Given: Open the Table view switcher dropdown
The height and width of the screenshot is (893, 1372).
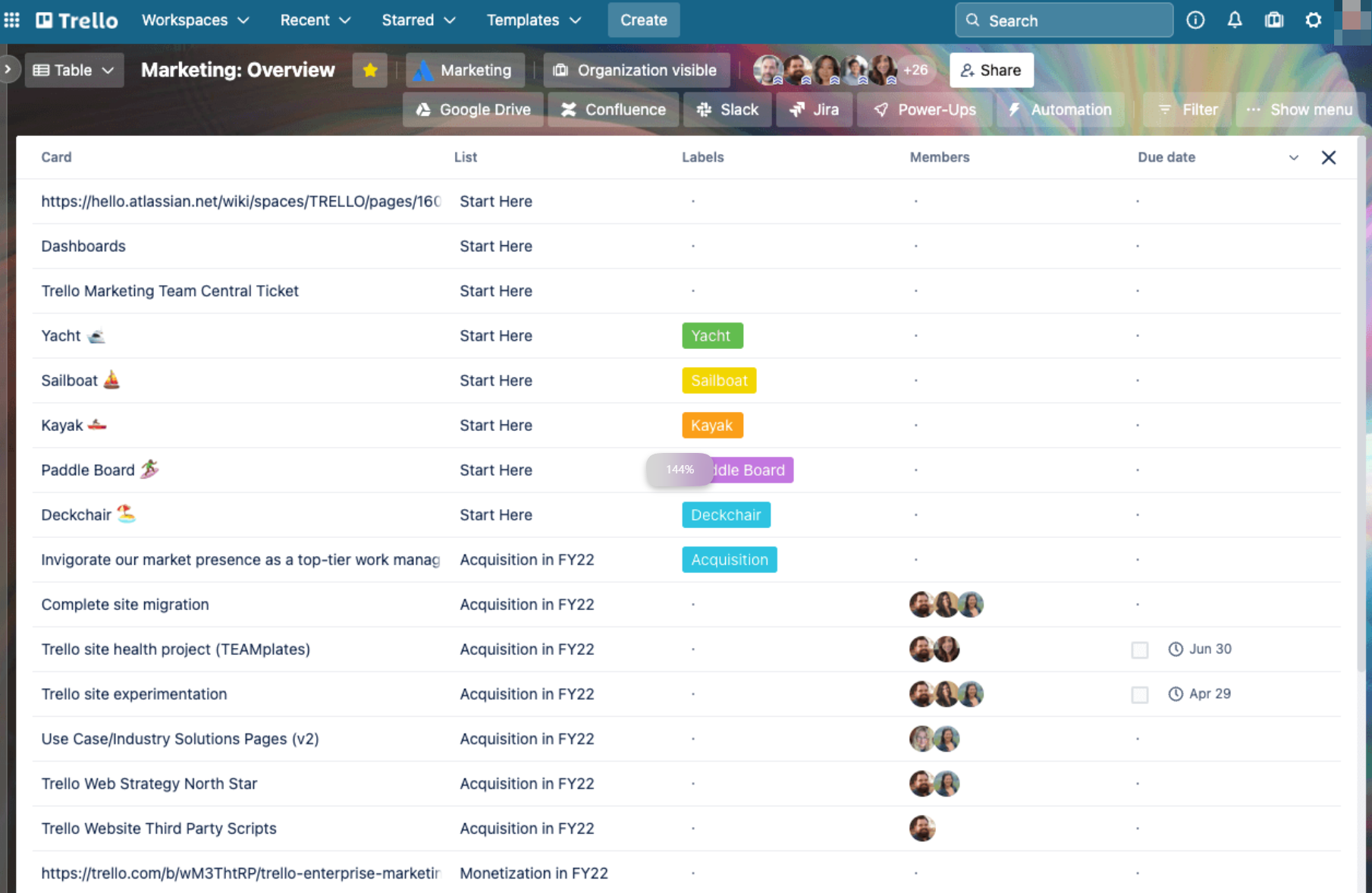Looking at the screenshot, I should point(74,70).
